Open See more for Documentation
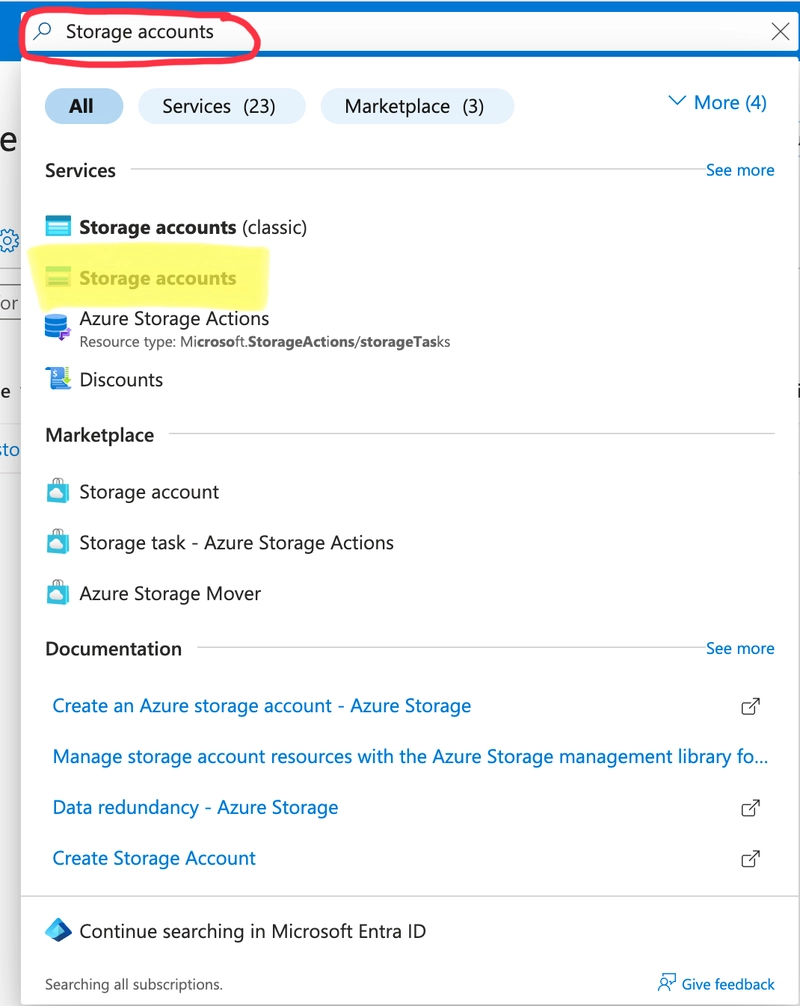Viewport: 800px width, 1006px height. [x=740, y=648]
